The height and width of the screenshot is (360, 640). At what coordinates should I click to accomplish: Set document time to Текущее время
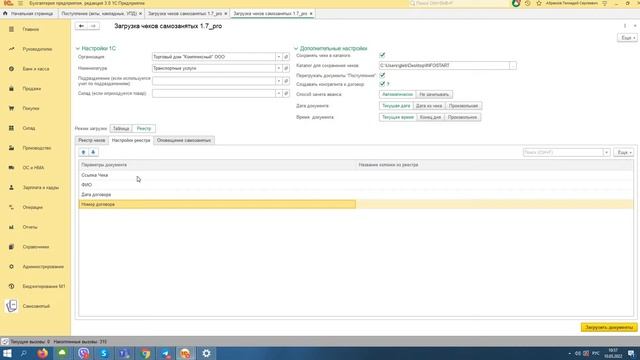398,117
